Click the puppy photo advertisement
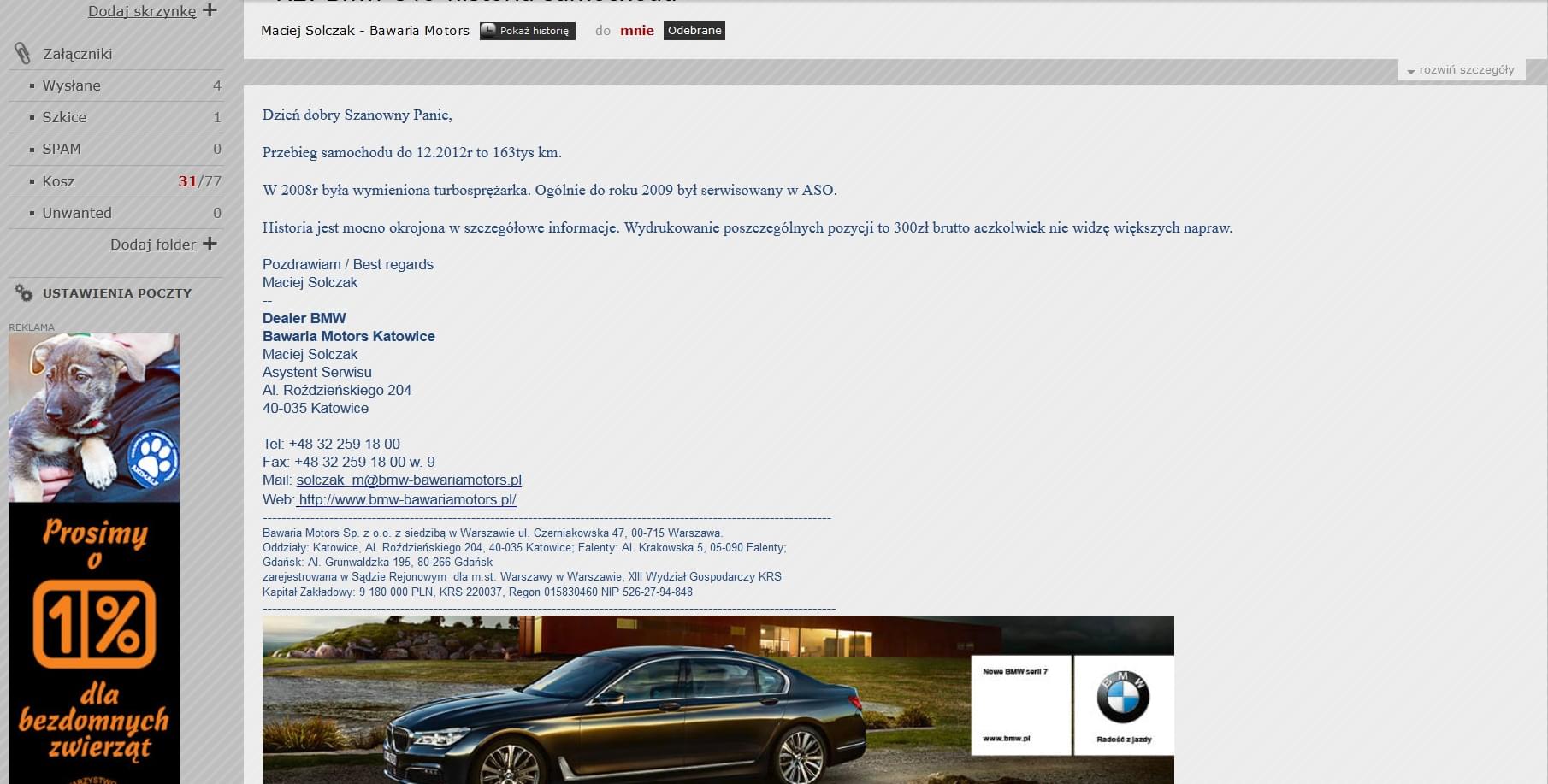The height and width of the screenshot is (784, 1548). (94, 417)
